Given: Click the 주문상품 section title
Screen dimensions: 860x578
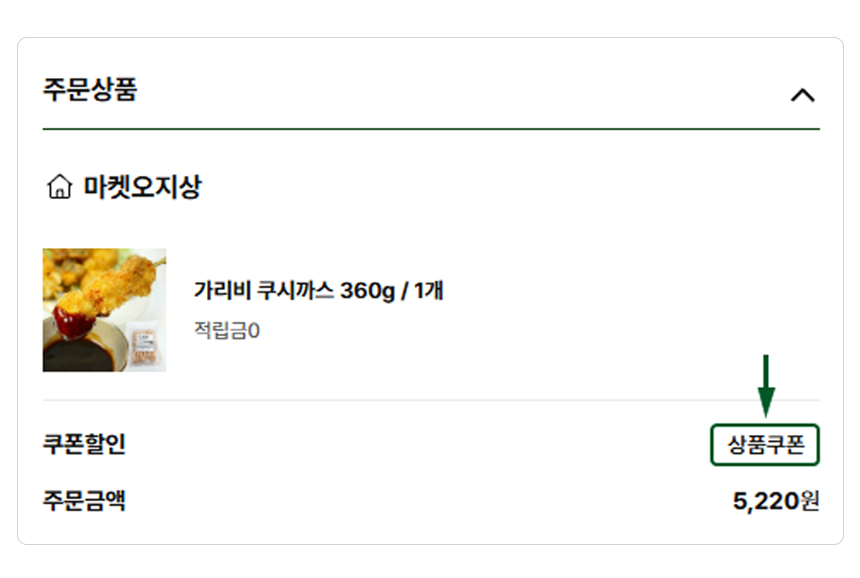Looking at the screenshot, I should [90, 90].
